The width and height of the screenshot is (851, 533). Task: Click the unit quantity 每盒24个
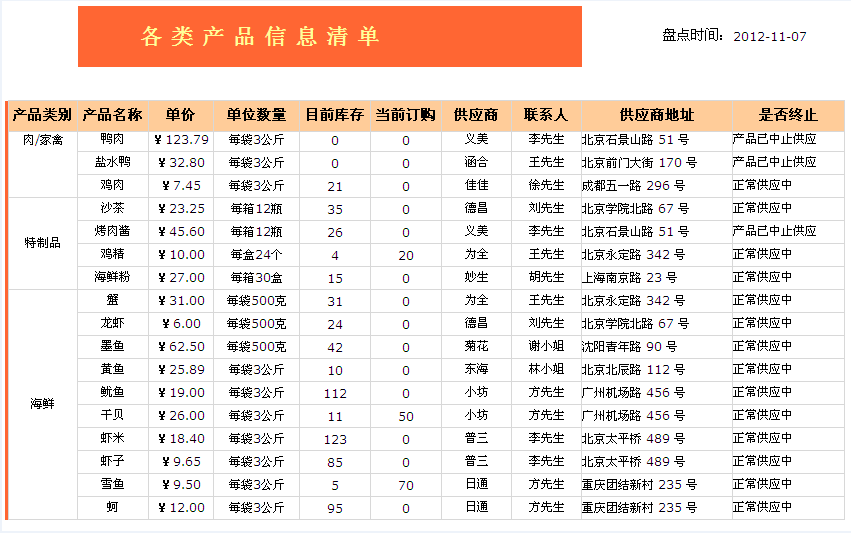256,255
